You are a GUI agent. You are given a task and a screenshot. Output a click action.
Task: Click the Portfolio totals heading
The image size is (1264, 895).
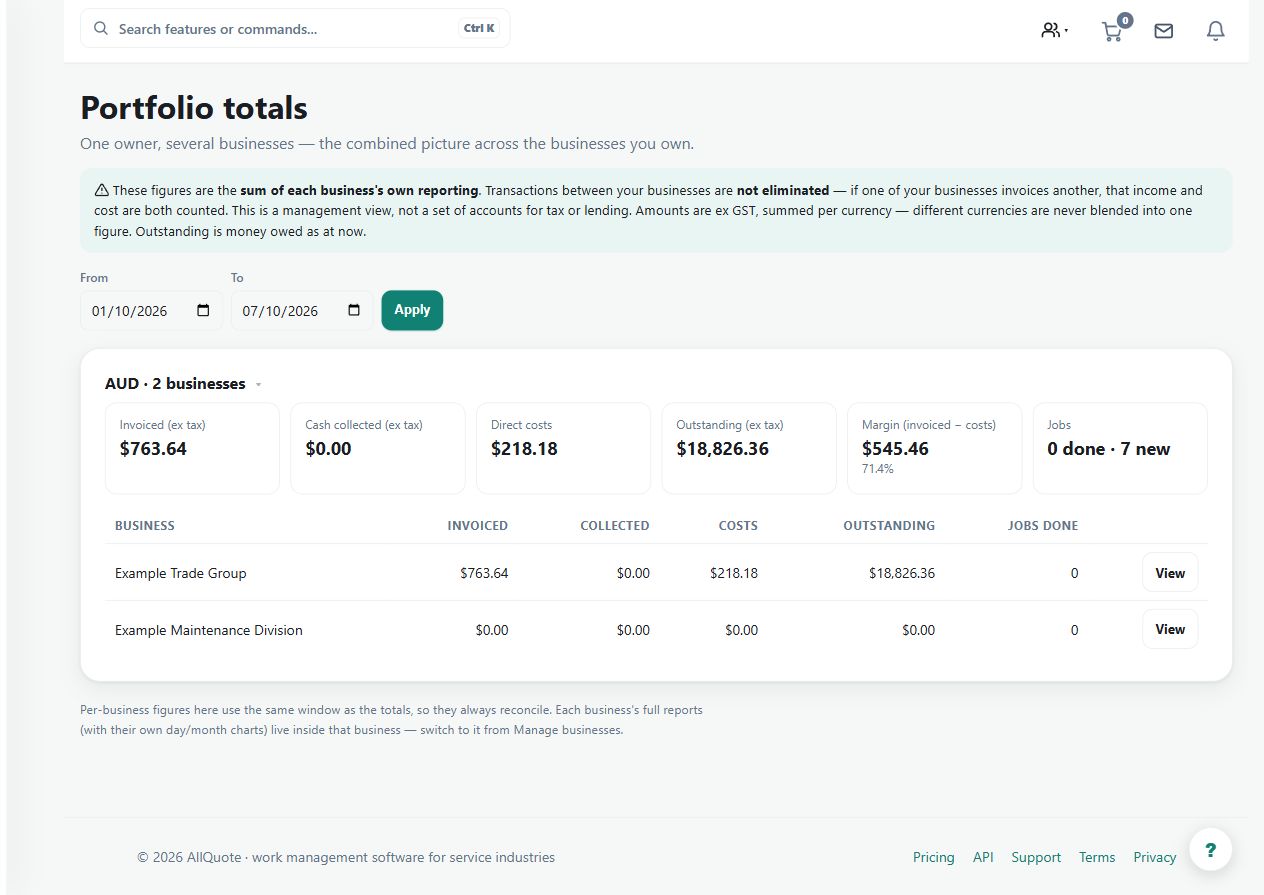click(194, 108)
